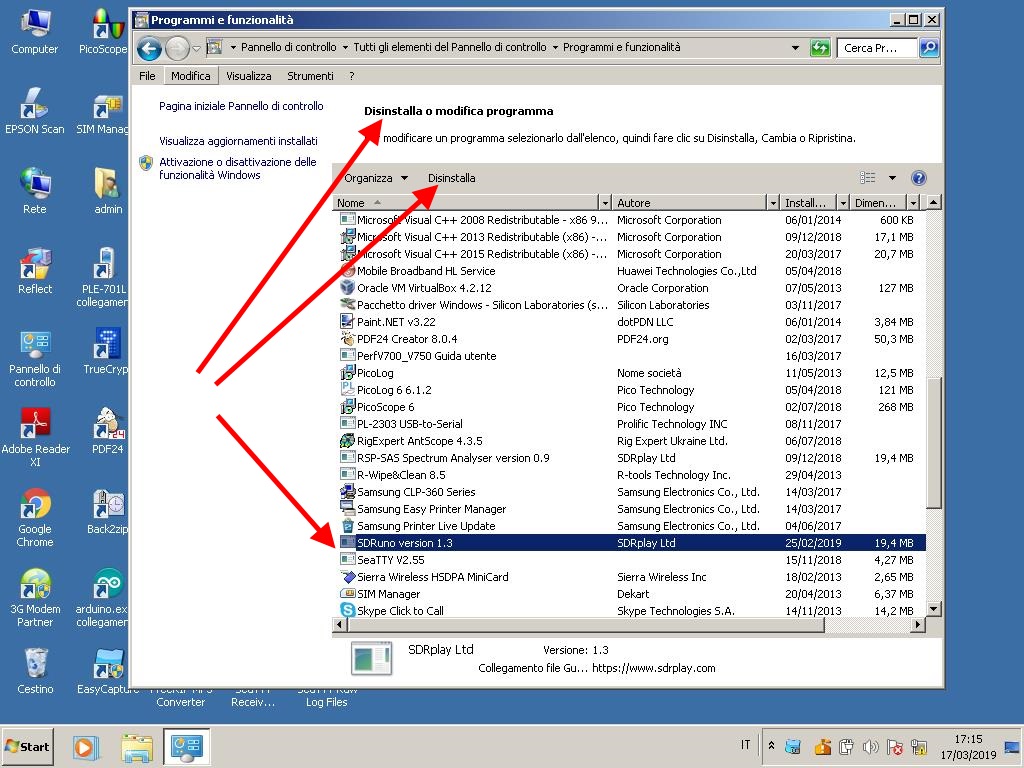Open the view options dropdown arrow
1024x768 pixels.
pyautogui.click(x=892, y=178)
